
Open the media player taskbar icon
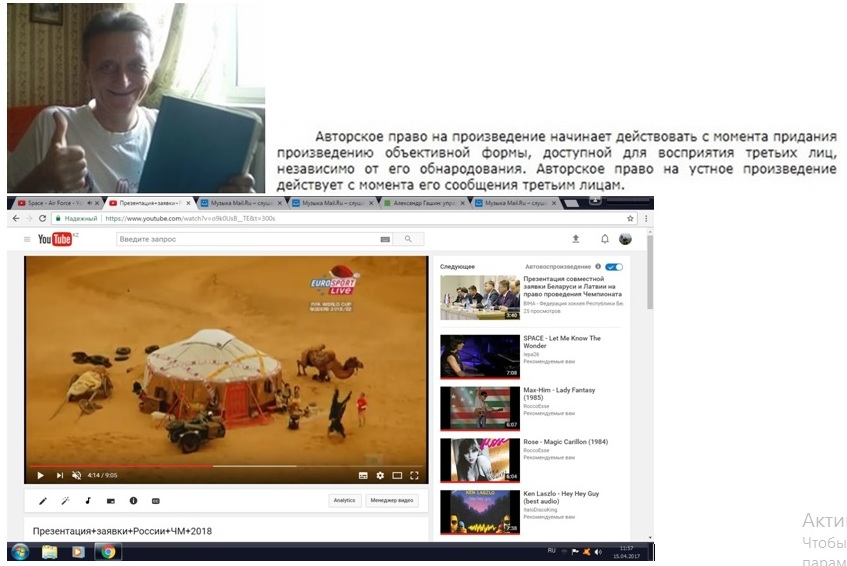click(x=79, y=552)
